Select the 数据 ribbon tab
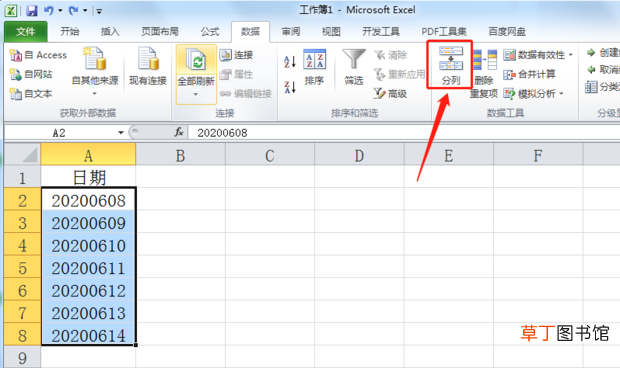Image resolution: width=620 pixels, height=368 pixels. click(251, 32)
